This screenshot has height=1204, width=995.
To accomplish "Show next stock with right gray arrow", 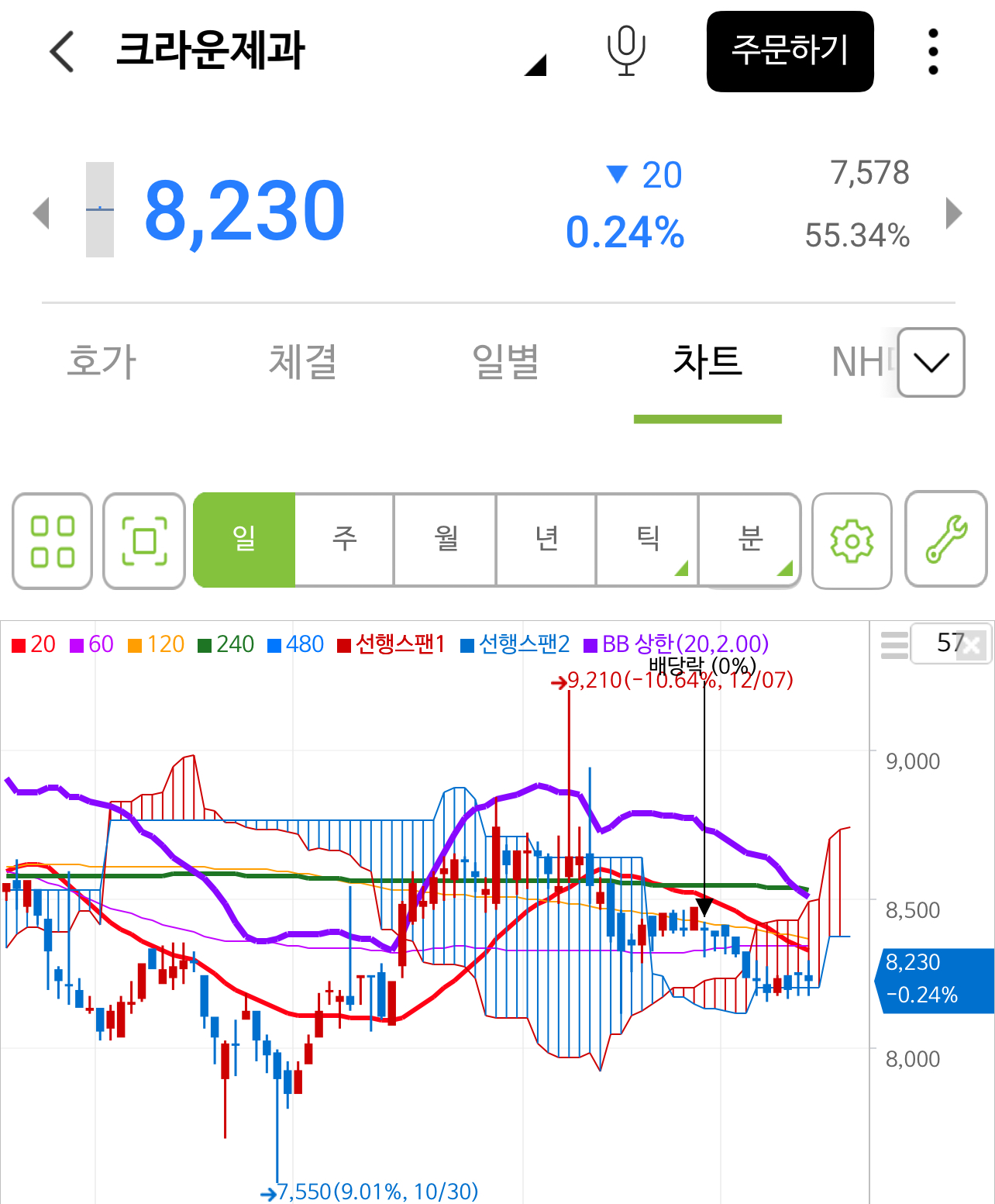I will (954, 212).
